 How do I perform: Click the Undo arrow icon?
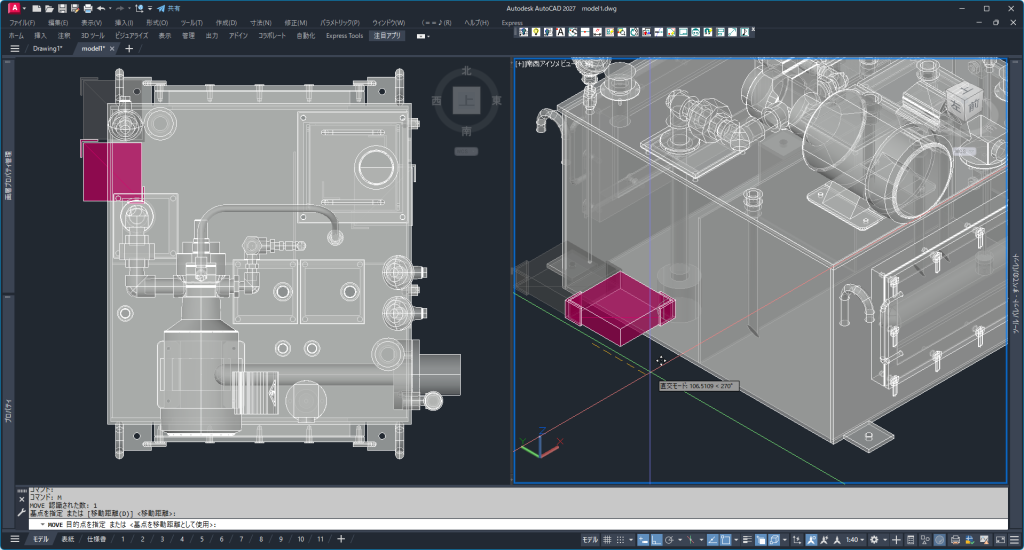pyautogui.click(x=101, y=8)
